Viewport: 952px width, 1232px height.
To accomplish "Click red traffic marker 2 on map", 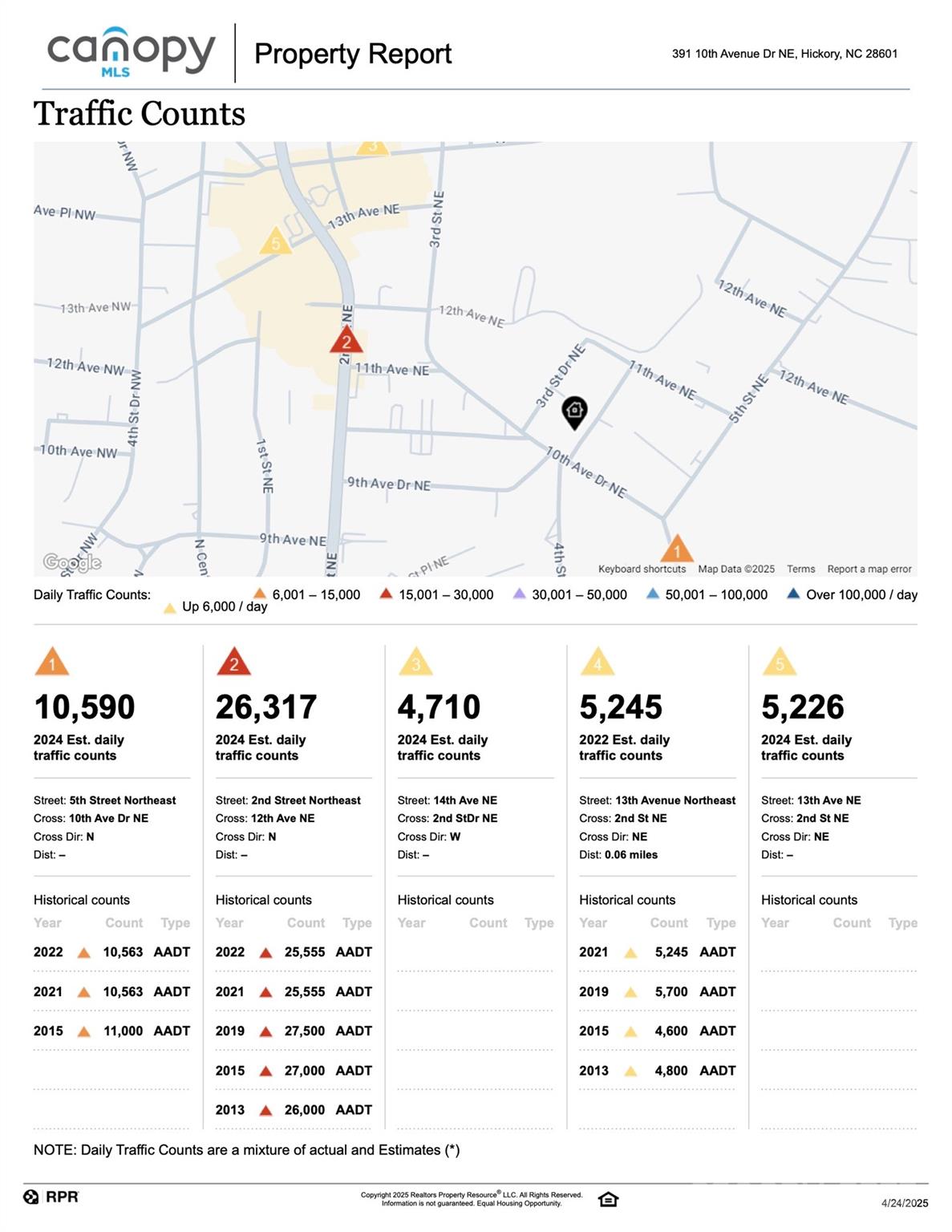I will (x=346, y=341).
